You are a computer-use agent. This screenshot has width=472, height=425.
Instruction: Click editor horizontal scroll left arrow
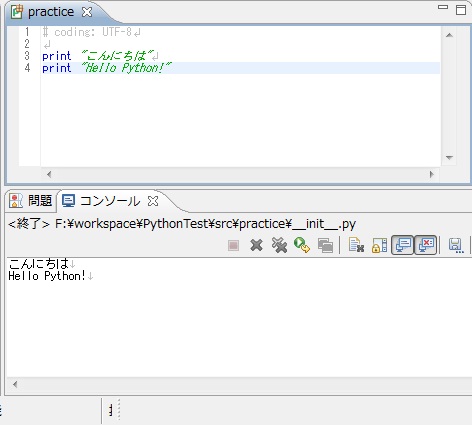click(x=49, y=174)
